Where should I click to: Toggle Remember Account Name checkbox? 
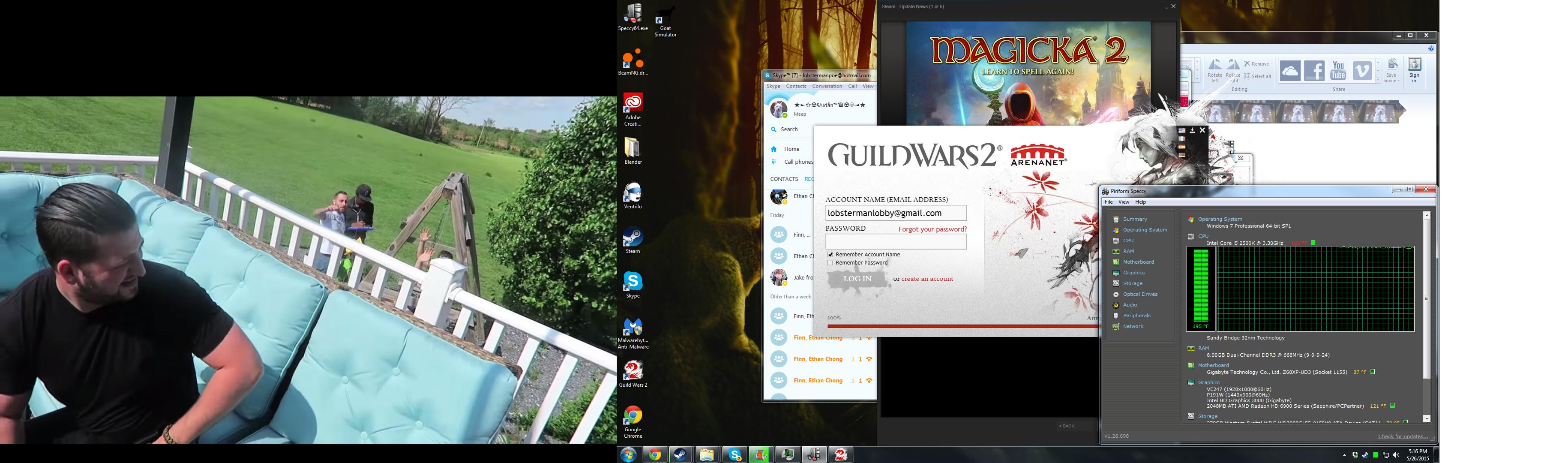tap(830, 255)
